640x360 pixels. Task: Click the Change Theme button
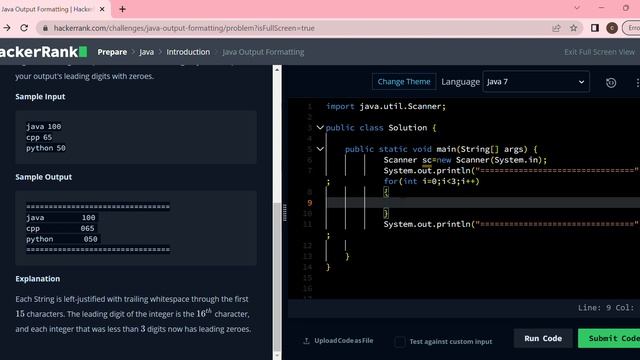pos(404,82)
